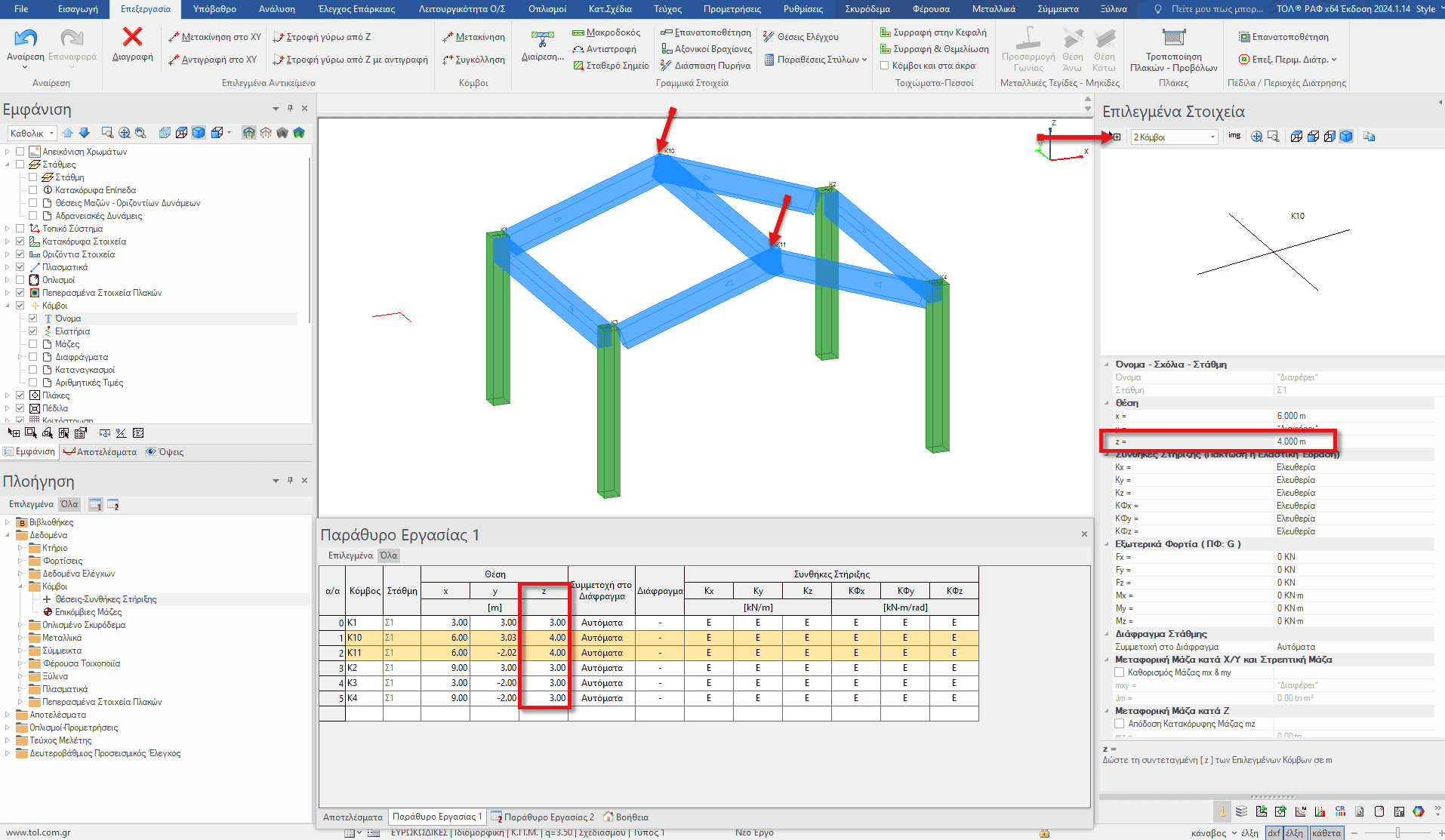The image size is (1445, 840).
Task: Click the red Delete (Διαγραφή) icon
Action: [x=132, y=38]
